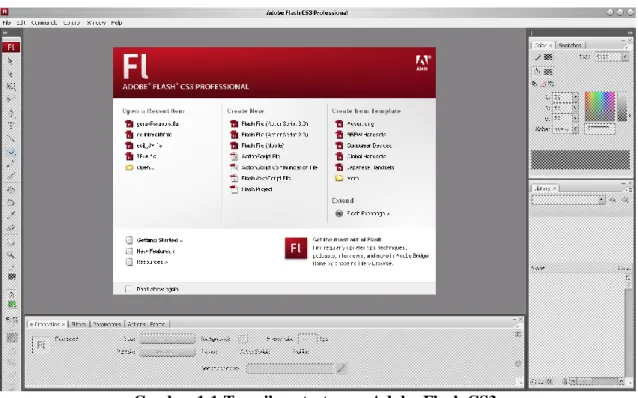638x398 pixels.
Task: Switch to the Parameters tab
Action: coord(107,324)
